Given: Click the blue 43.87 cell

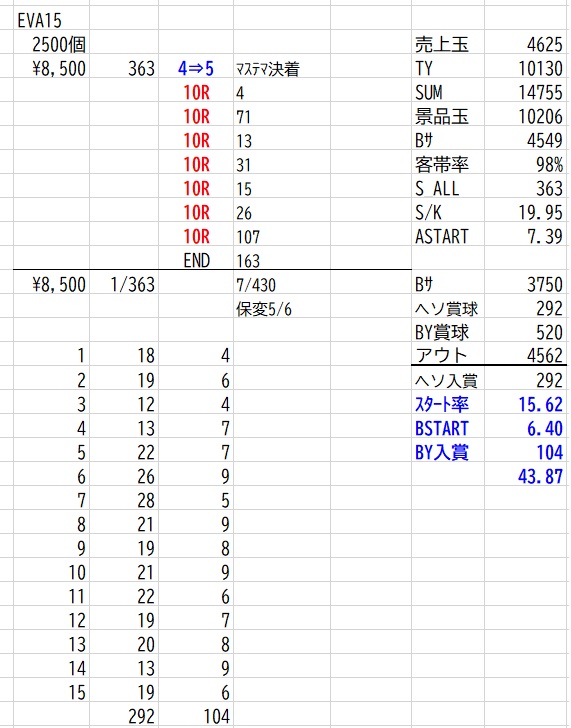Looking at the screenshot, I should 540,476.
